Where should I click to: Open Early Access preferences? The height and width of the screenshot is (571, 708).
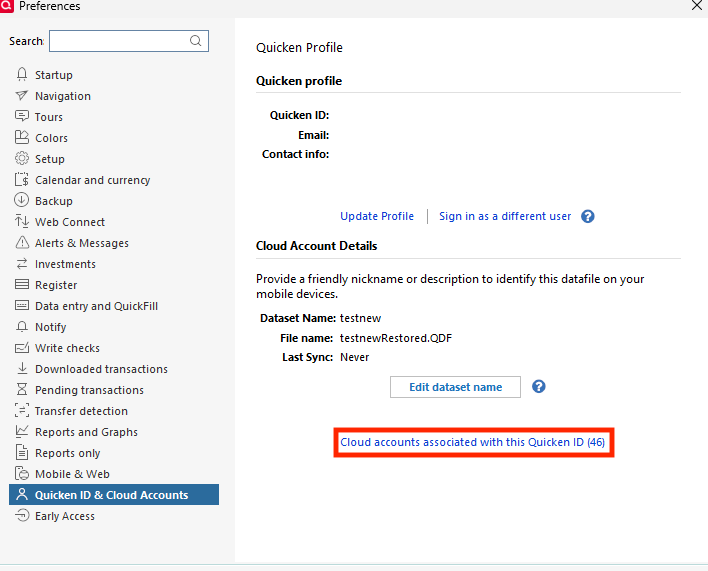[x=65, y=516]
